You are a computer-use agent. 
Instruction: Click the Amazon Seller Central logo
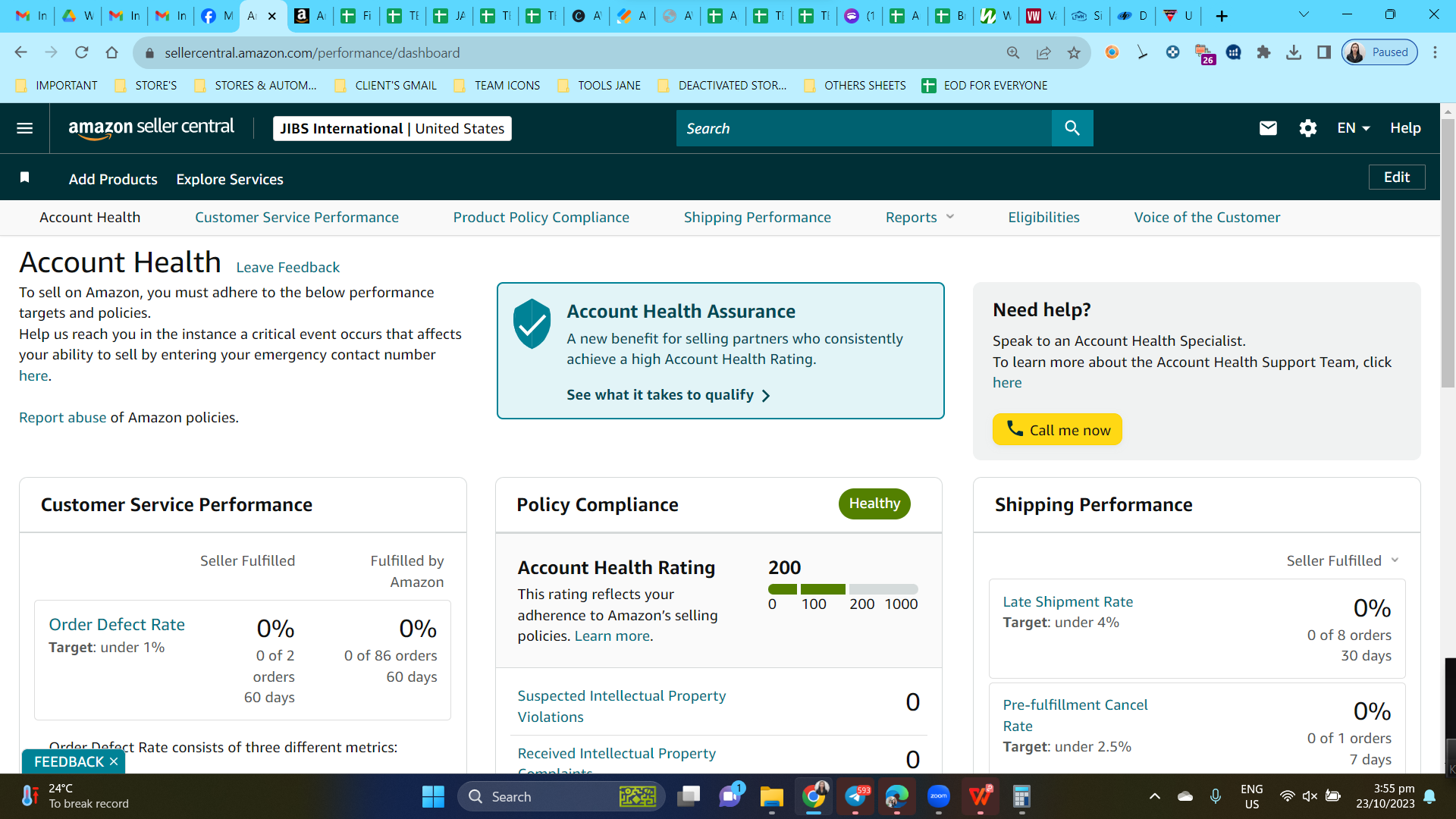tap(152, 128)
